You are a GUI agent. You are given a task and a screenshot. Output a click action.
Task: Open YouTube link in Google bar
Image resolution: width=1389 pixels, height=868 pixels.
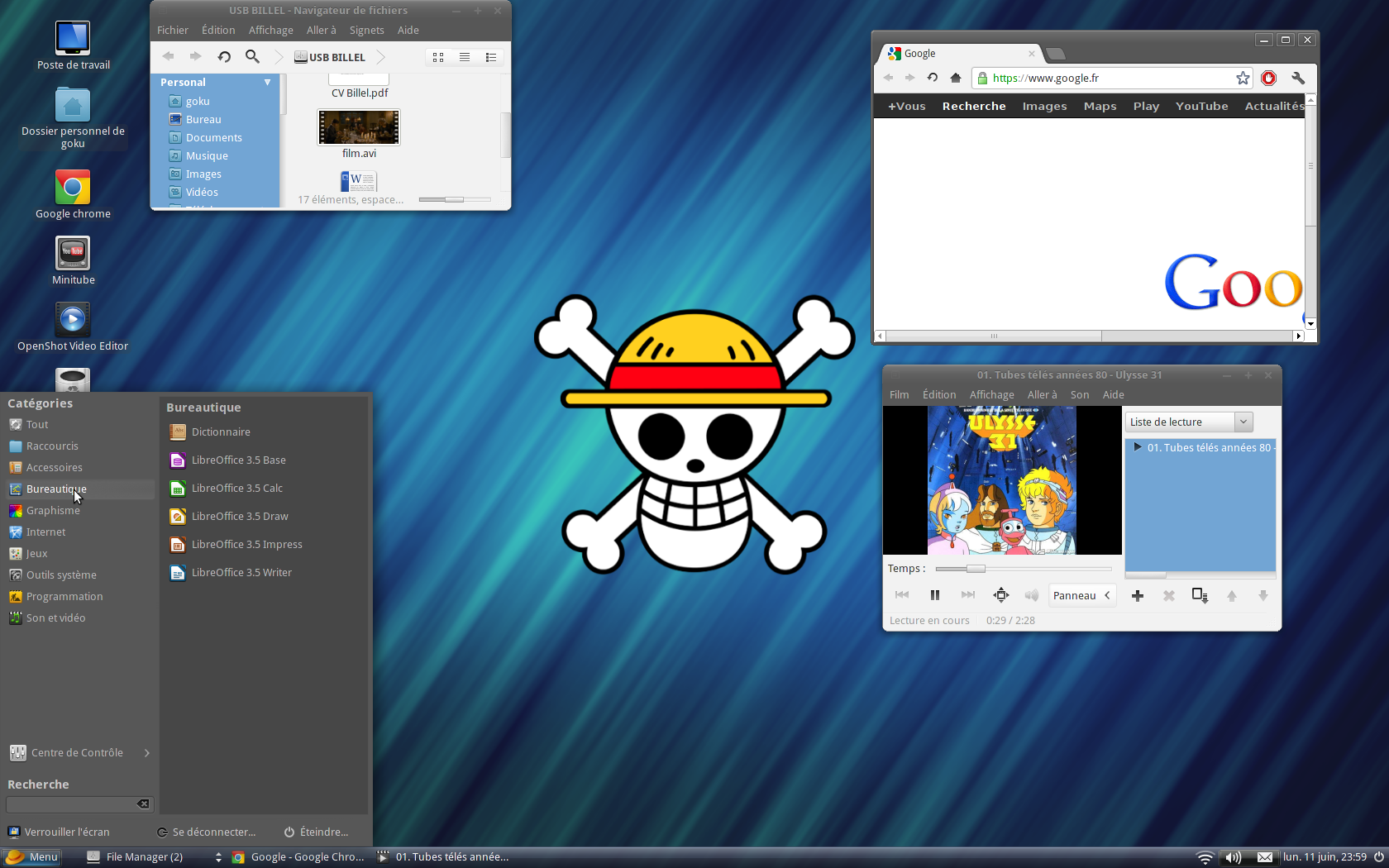pyautogui.click(x=1201, y=106)
